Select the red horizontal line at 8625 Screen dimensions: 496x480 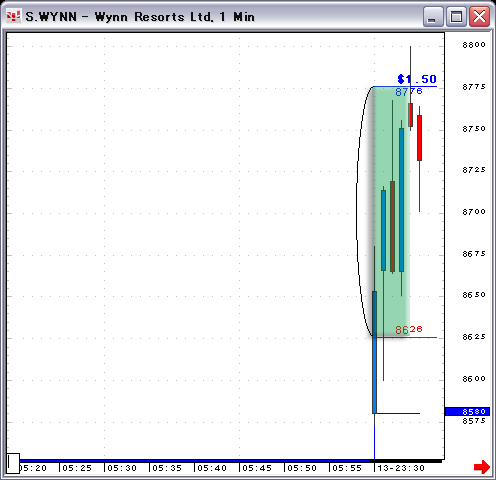(x=406, y=338)
